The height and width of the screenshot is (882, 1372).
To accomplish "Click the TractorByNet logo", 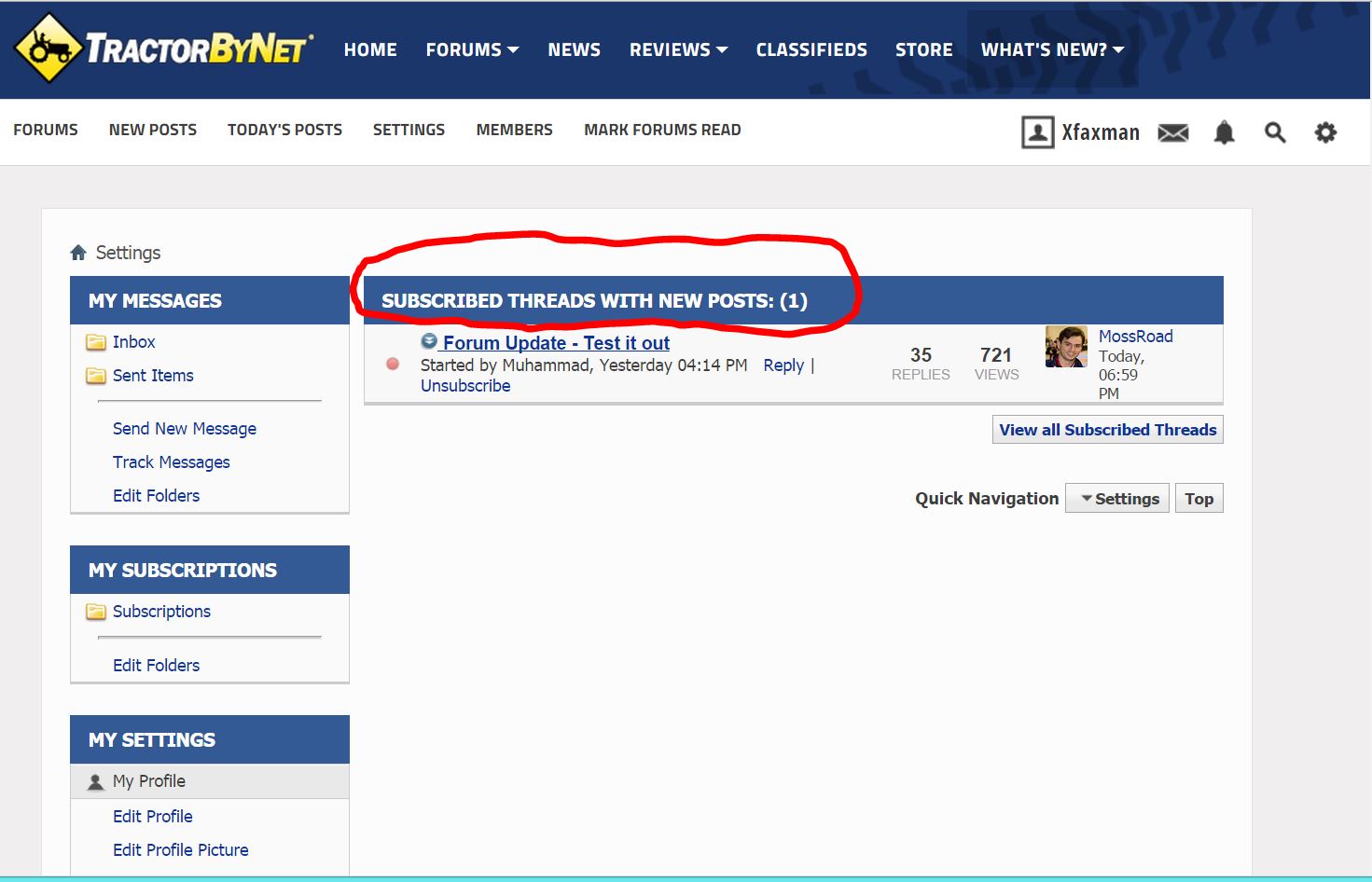I will click(164, 48).
